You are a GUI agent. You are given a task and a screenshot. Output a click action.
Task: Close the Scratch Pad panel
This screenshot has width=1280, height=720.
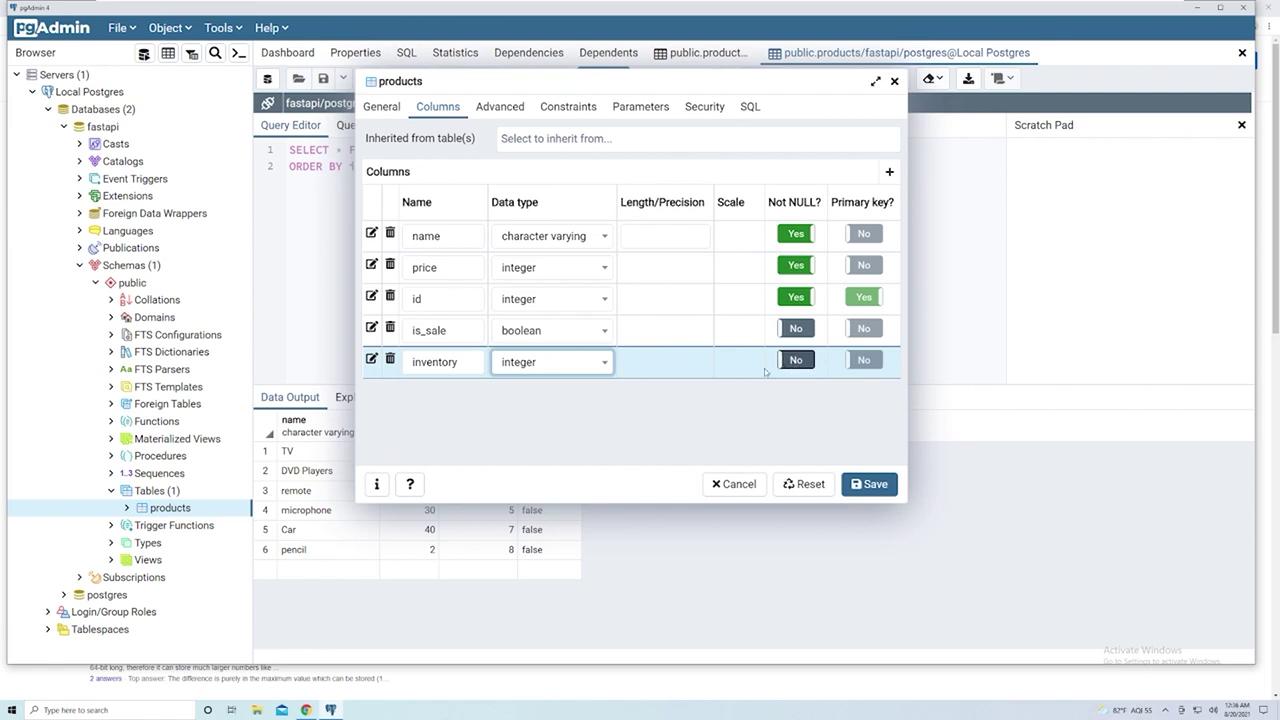tap(1242, 125)
